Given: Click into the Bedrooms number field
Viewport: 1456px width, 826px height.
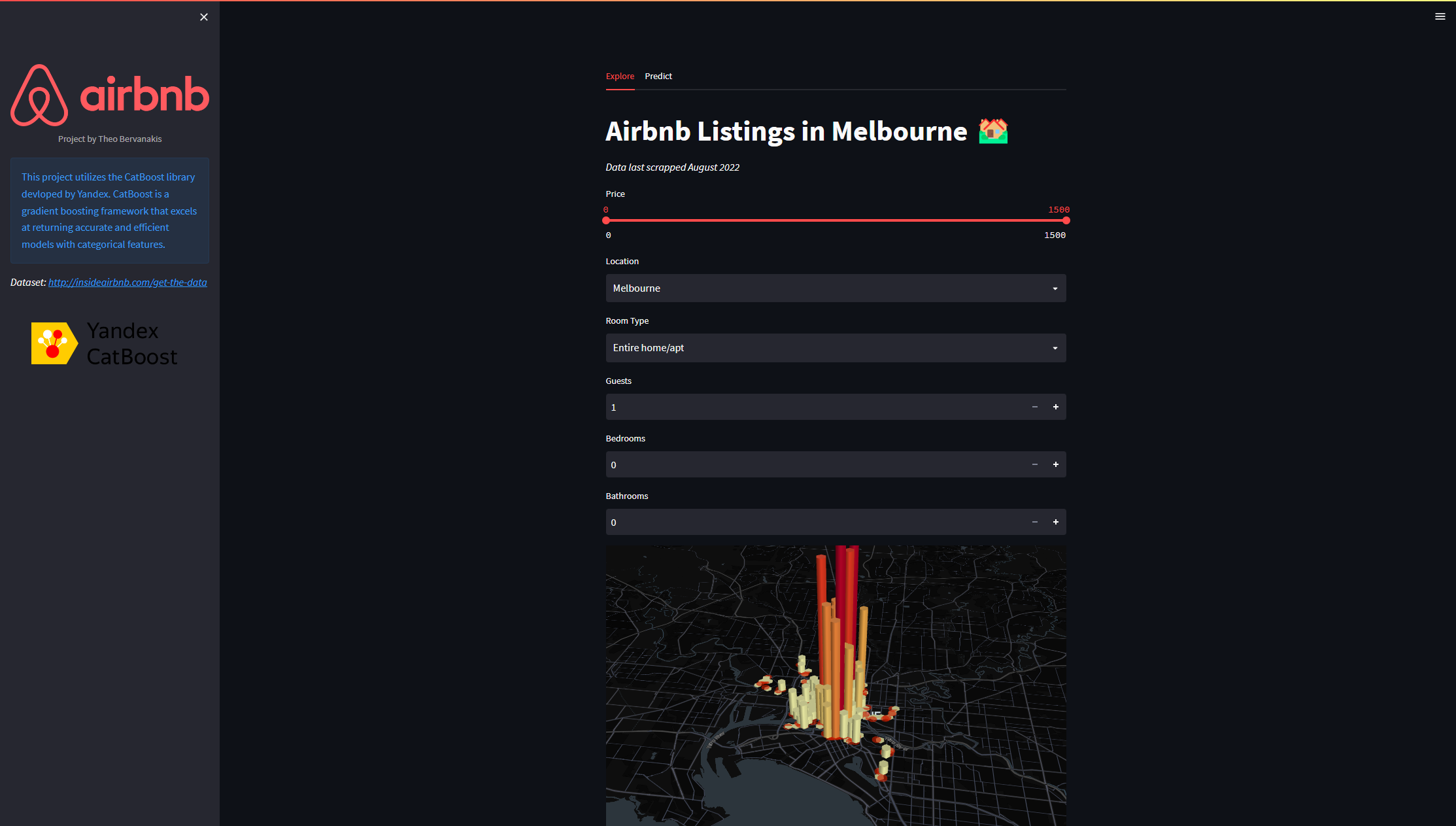Looking at the screenshot, I should pyautogui.click(x=815, y=464).
